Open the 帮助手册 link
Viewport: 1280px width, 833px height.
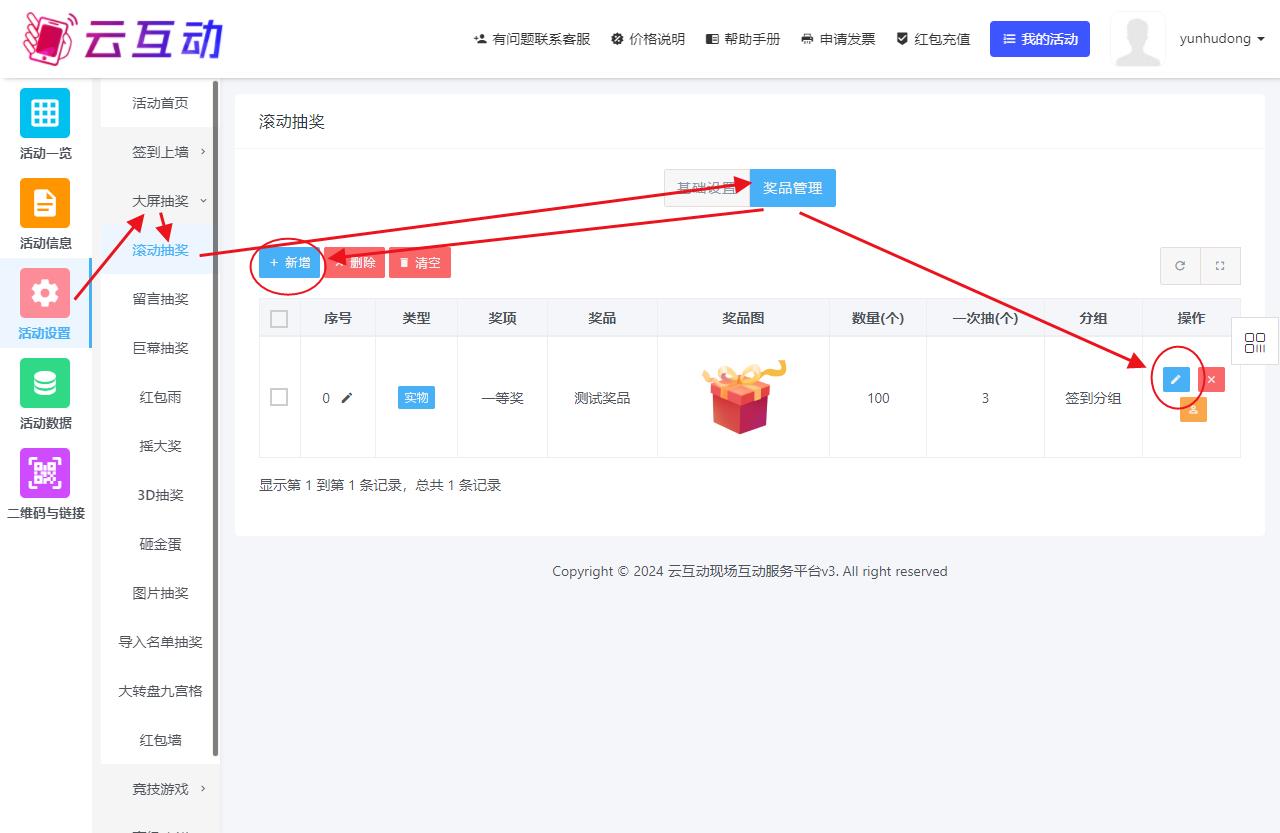click(743, 39)
